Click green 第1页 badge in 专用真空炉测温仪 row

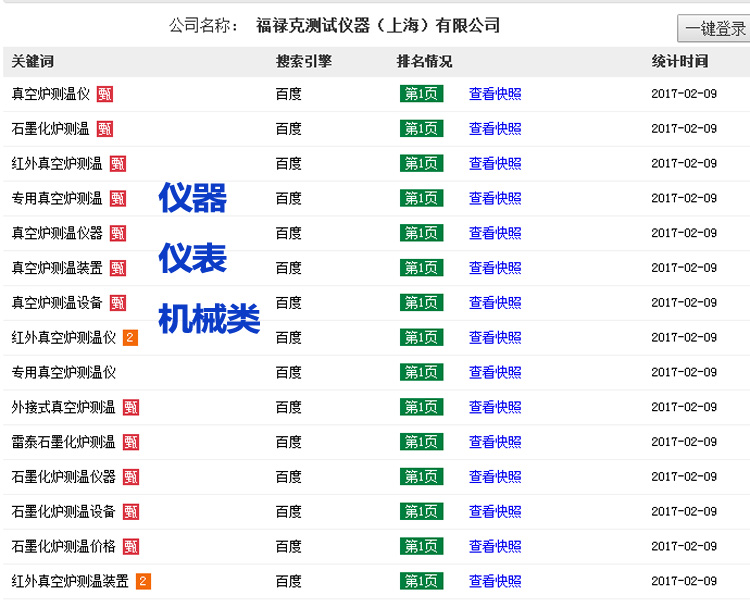pyautogui.click(x=421, y=372)
